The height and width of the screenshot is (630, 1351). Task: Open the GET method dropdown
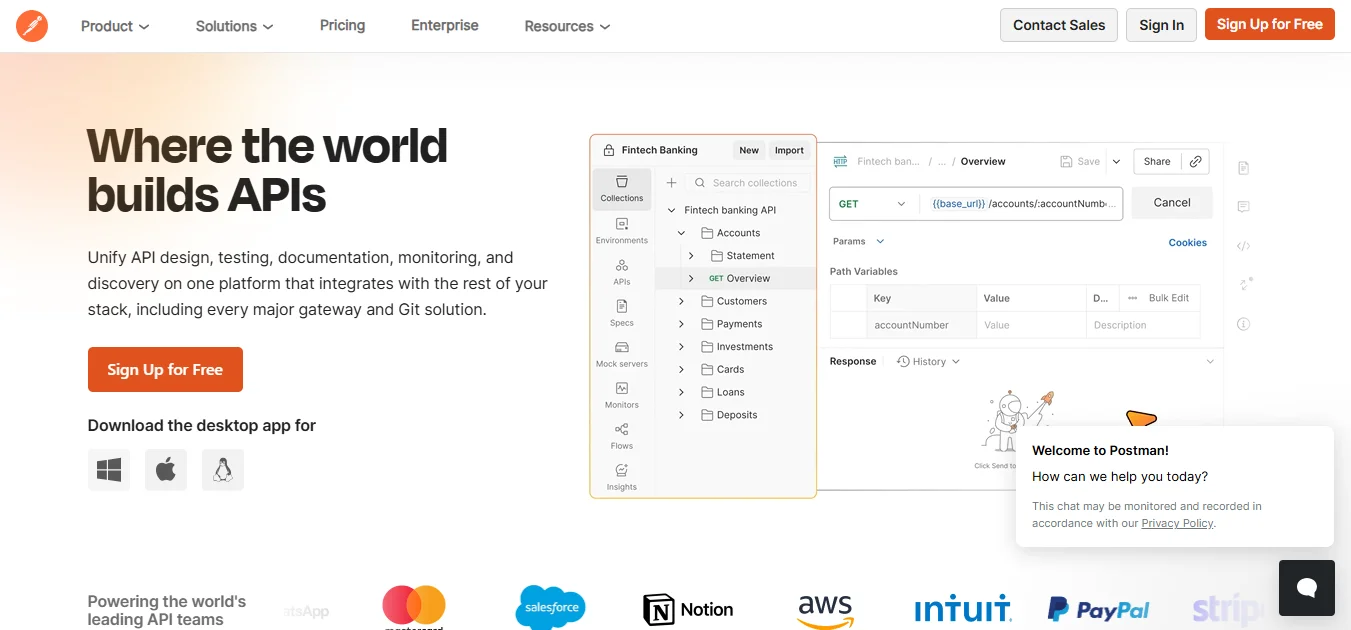(x=872, y=203)
